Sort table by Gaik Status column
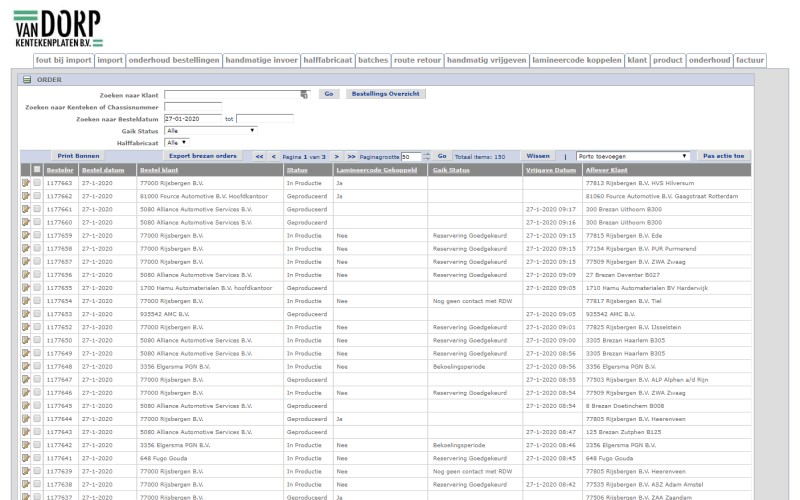Viewport: 800px width, 500px height. pyautogui.click(x=451, y=170)
